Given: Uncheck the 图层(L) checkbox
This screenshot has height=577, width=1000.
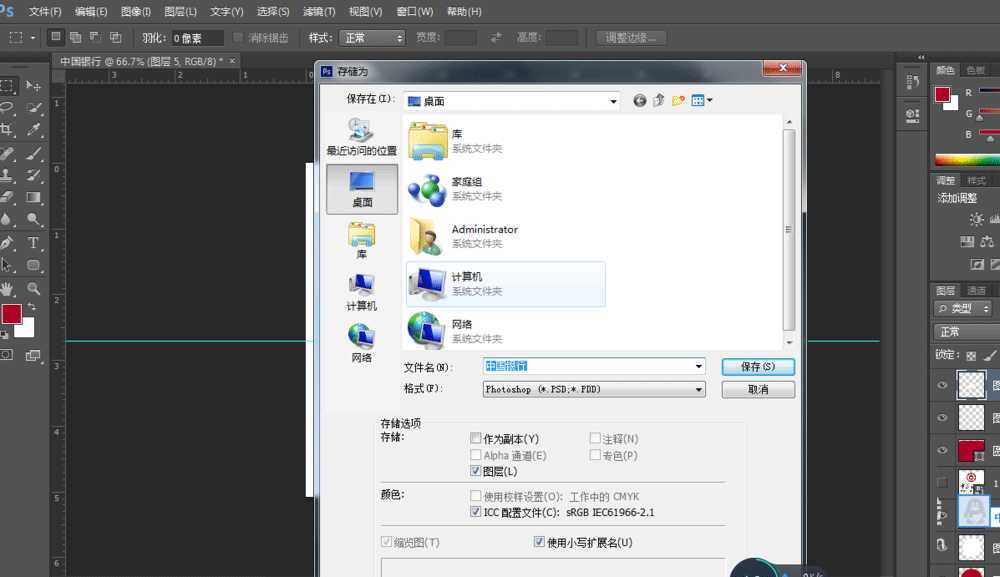Looking at the screenshot, I should (477, 471).
